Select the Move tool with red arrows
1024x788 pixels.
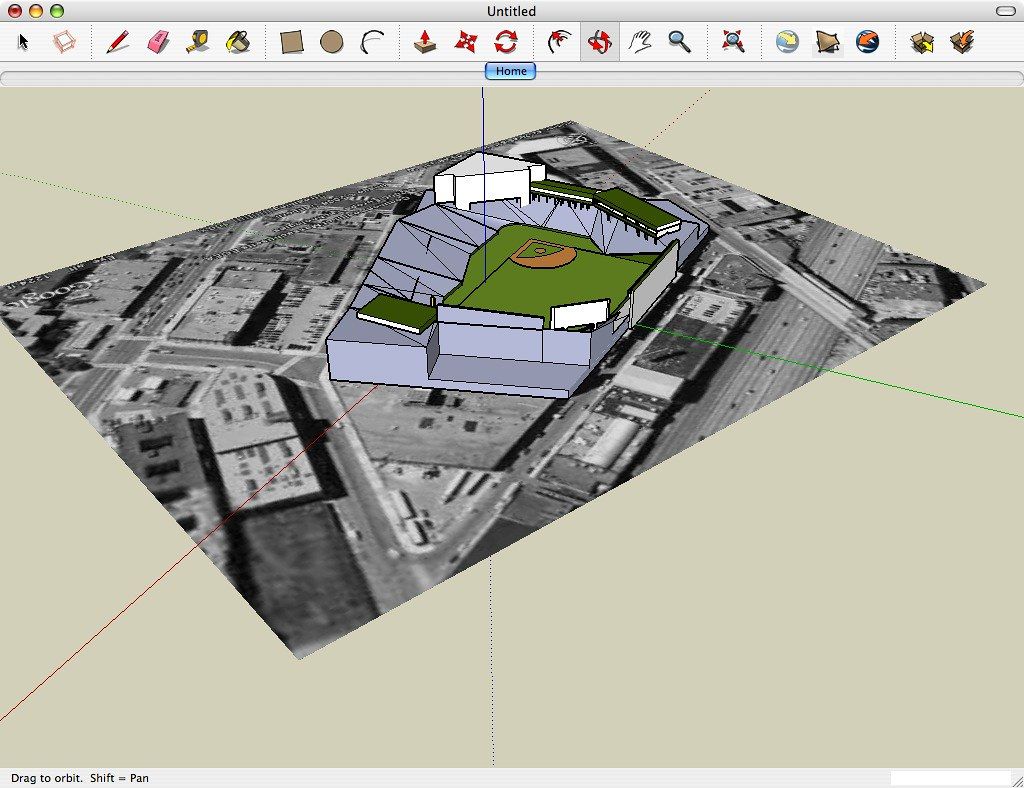tap(466, 42)
